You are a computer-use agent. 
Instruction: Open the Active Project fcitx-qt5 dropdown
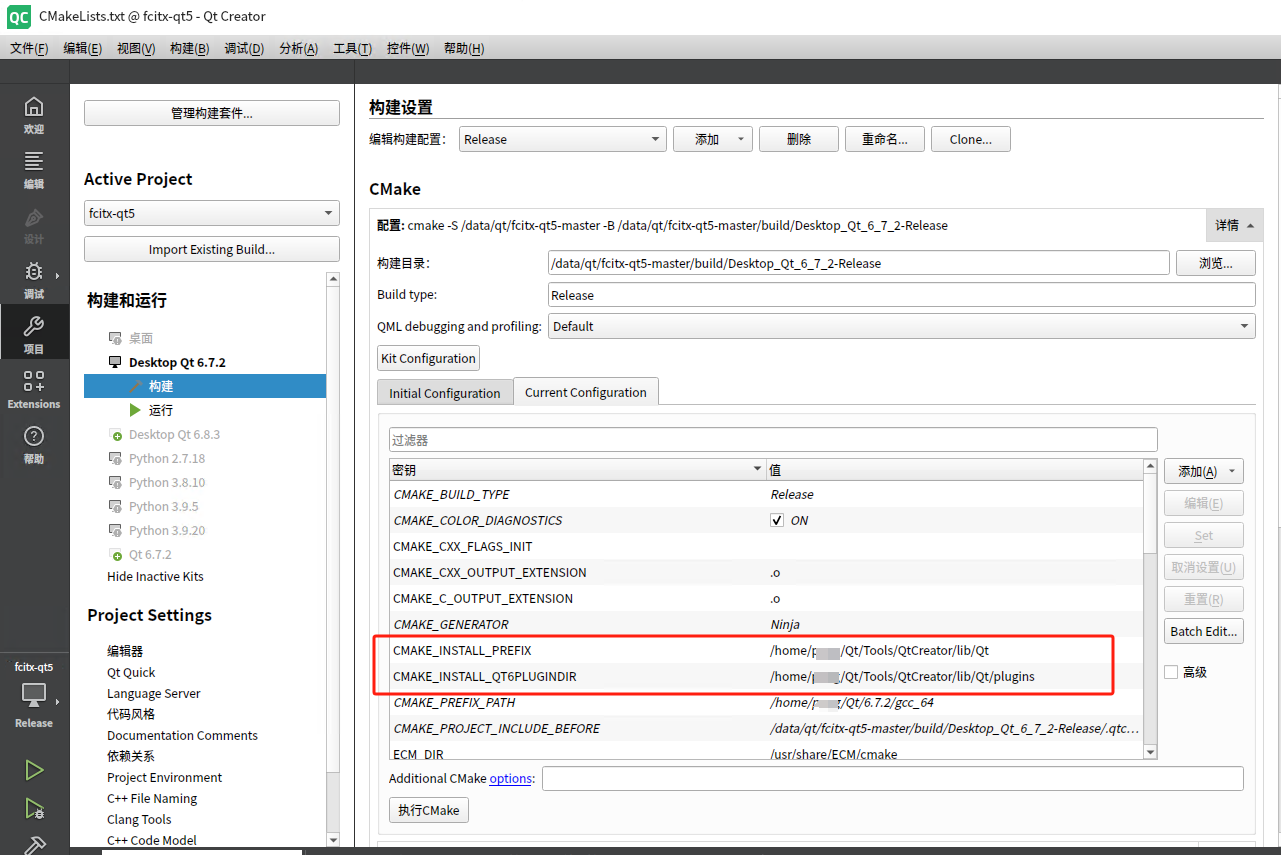(212, 213)
